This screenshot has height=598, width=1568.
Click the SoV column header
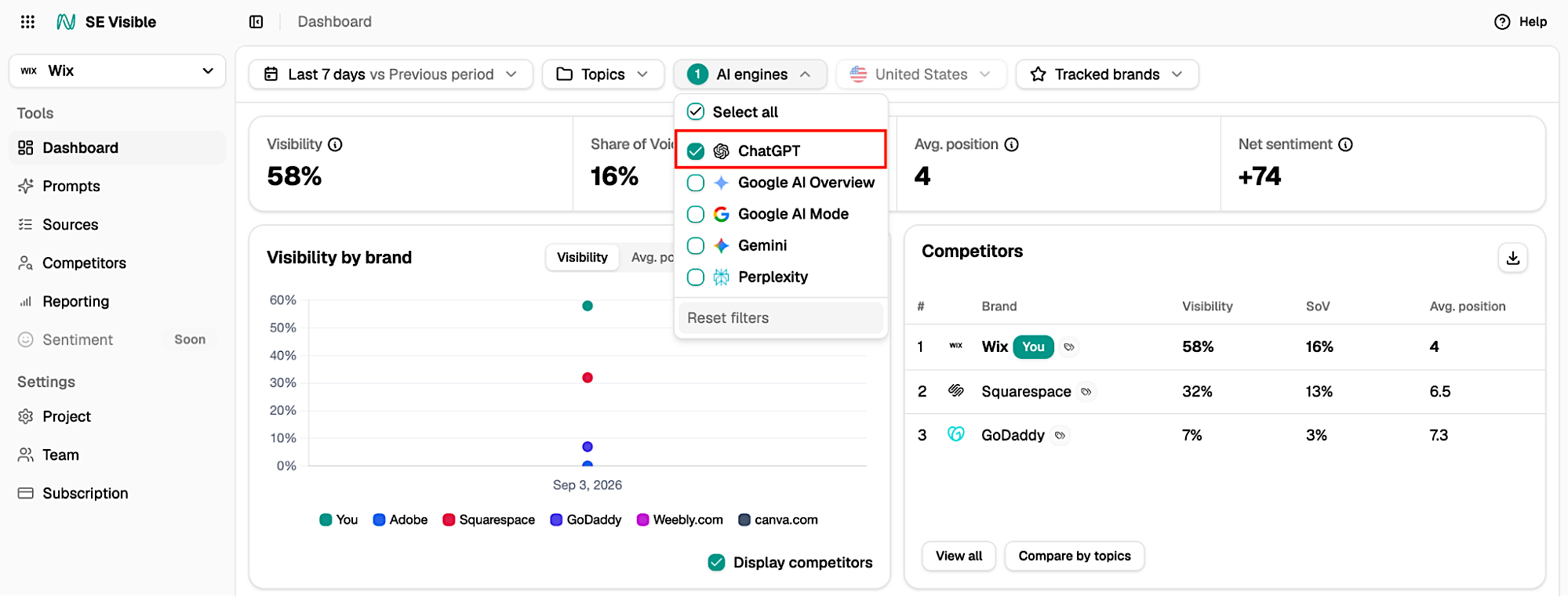click(1318, 306)
